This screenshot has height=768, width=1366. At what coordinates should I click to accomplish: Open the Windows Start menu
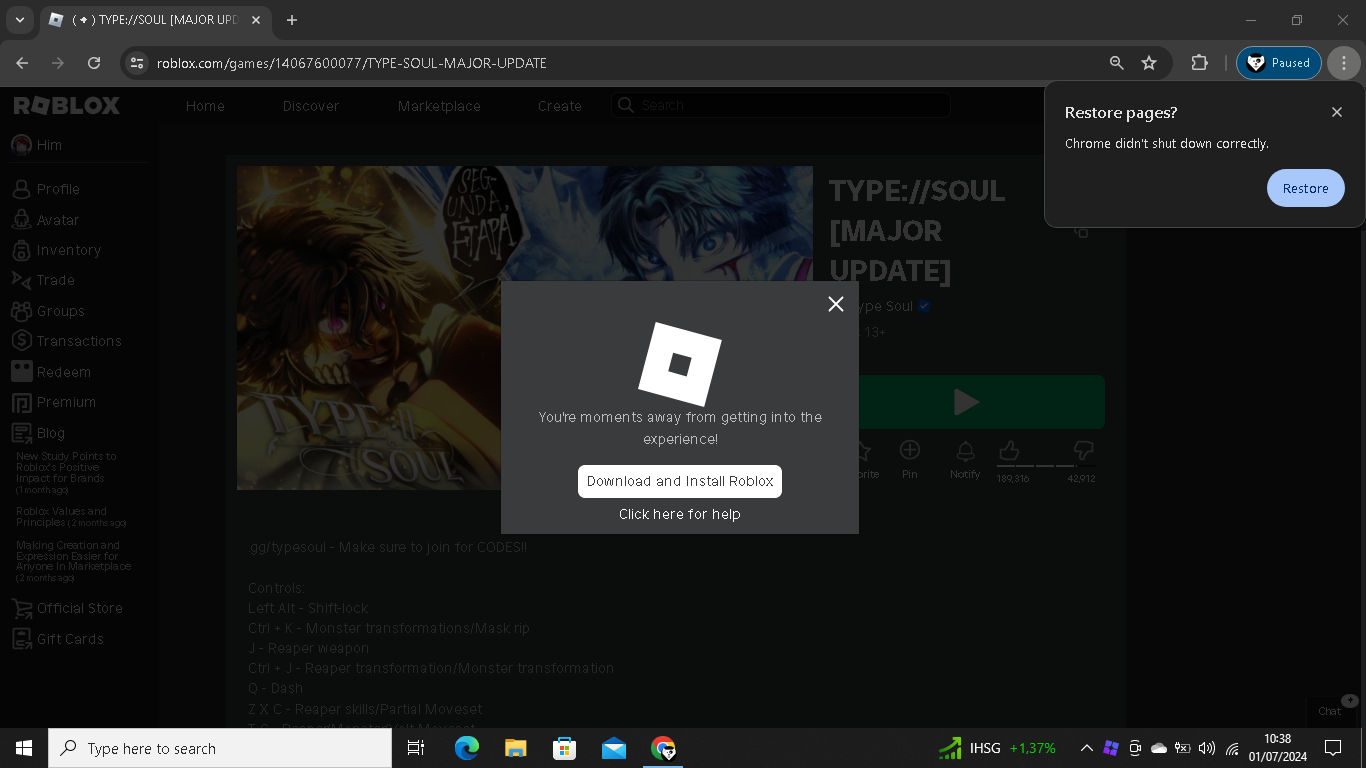24,748
